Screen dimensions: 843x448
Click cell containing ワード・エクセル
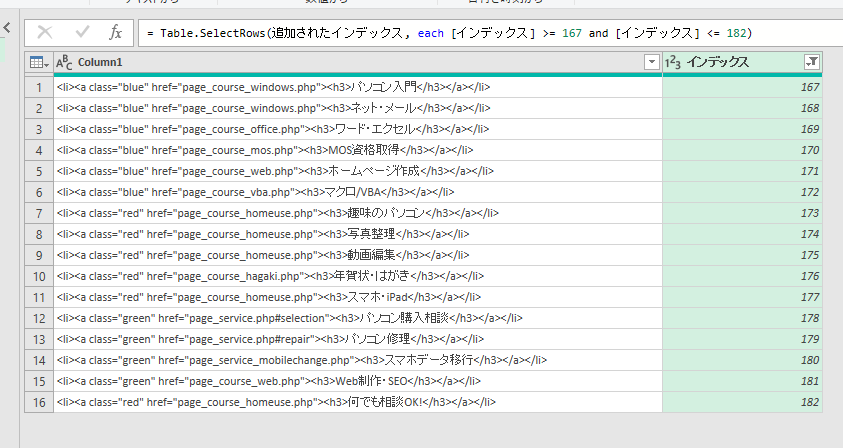(358, 129)
